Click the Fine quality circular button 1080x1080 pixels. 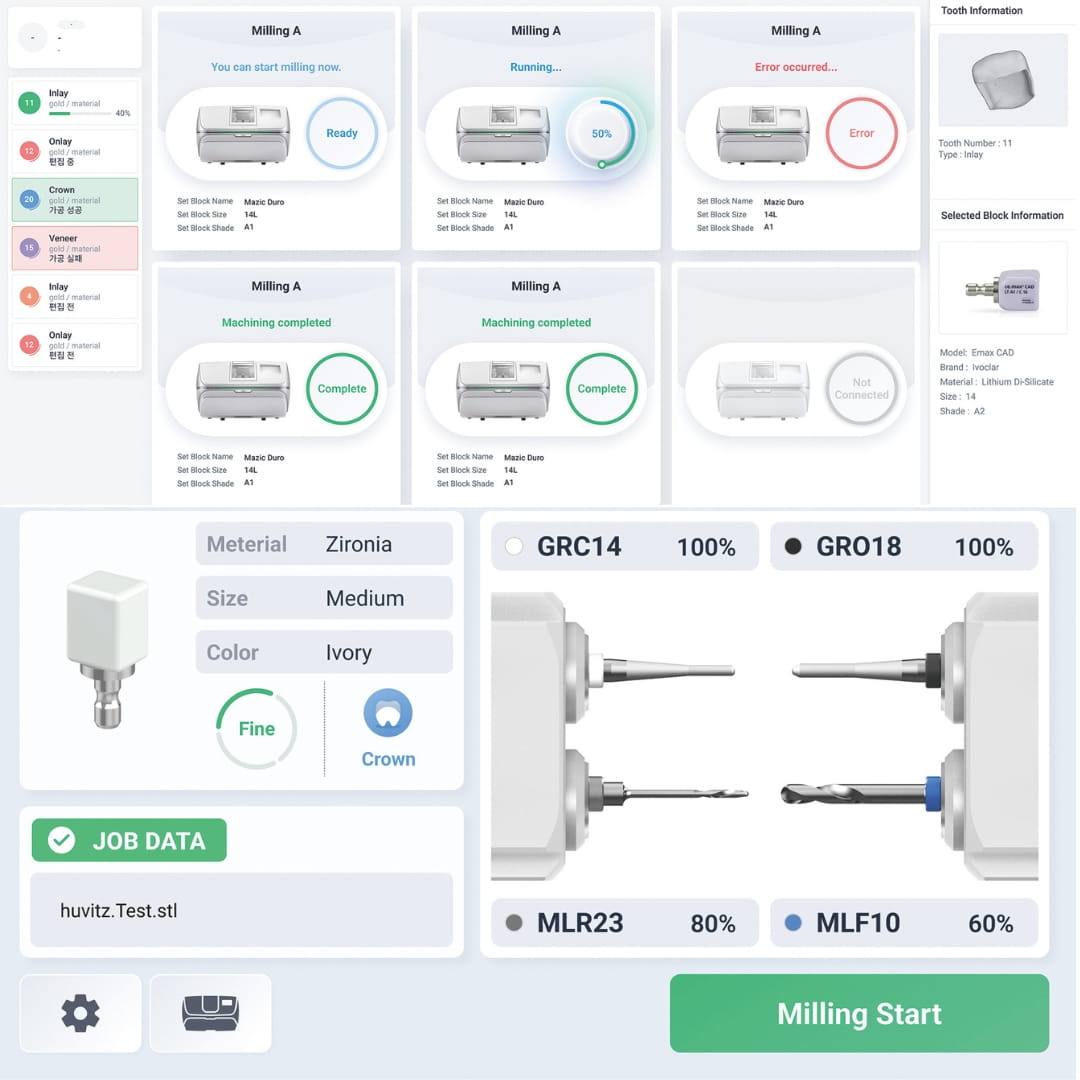click(x=256, y=728)
